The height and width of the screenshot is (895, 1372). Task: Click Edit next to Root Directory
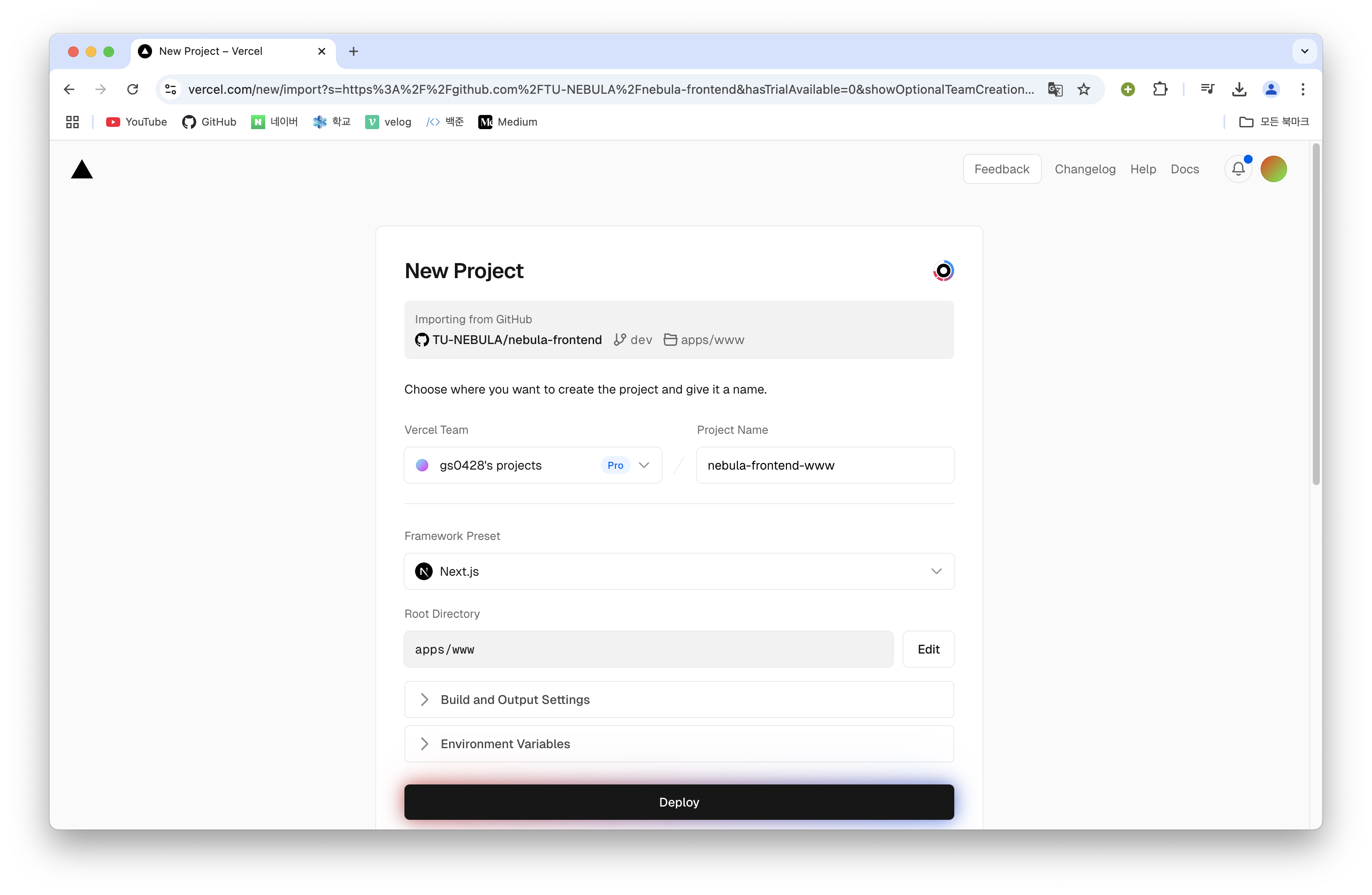pos(928,649)
